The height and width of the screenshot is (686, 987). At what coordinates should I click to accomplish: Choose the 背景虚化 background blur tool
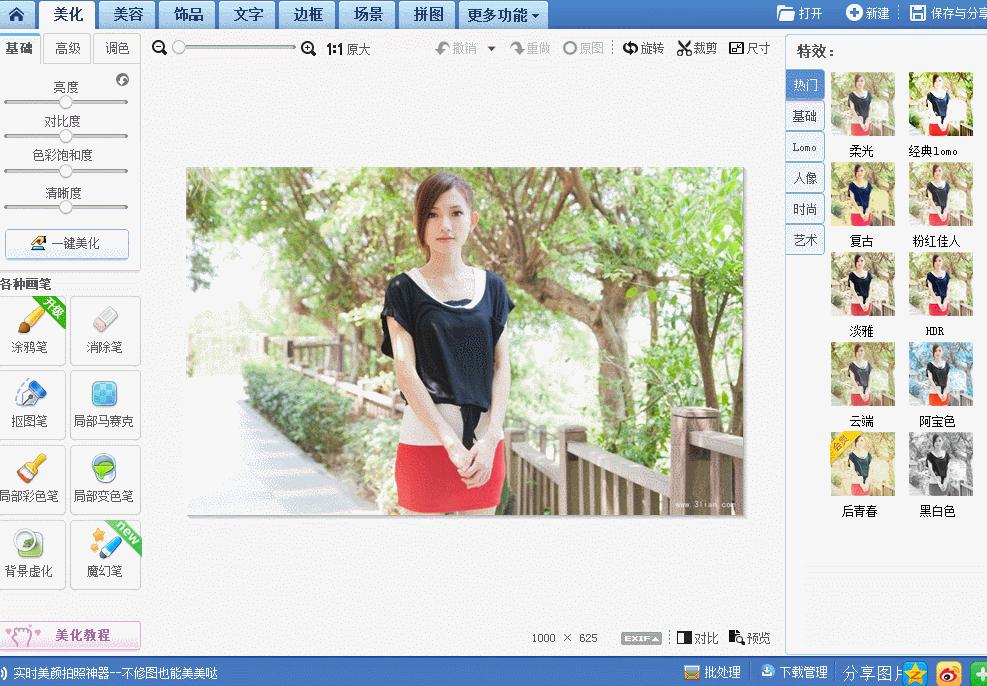coord(33,554)
